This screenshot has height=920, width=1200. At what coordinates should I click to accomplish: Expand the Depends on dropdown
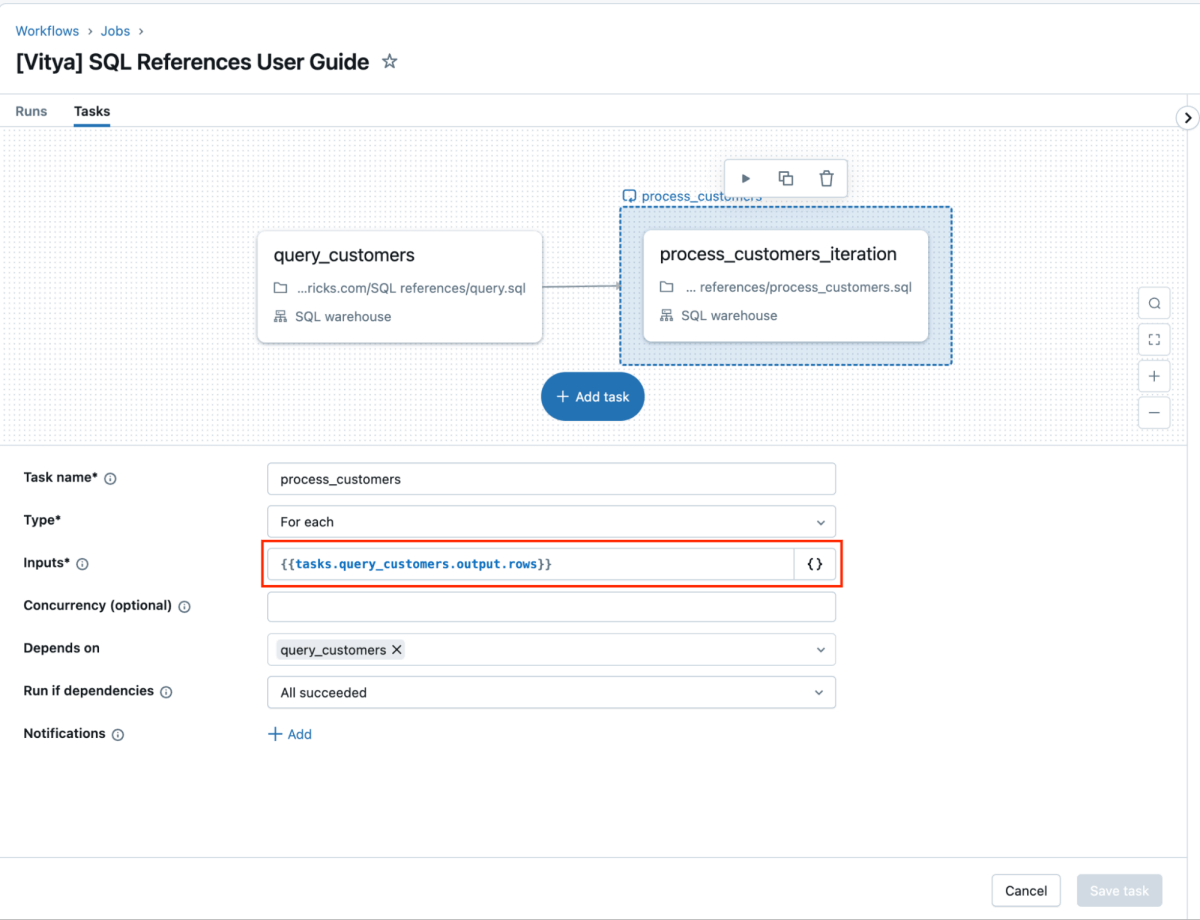(x=820, y=650)
